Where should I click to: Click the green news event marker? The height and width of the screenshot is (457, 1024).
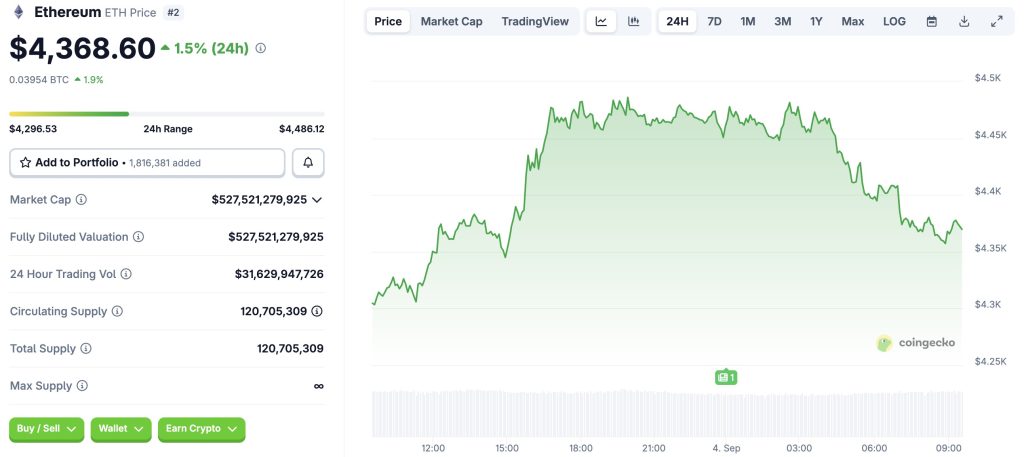726,377
